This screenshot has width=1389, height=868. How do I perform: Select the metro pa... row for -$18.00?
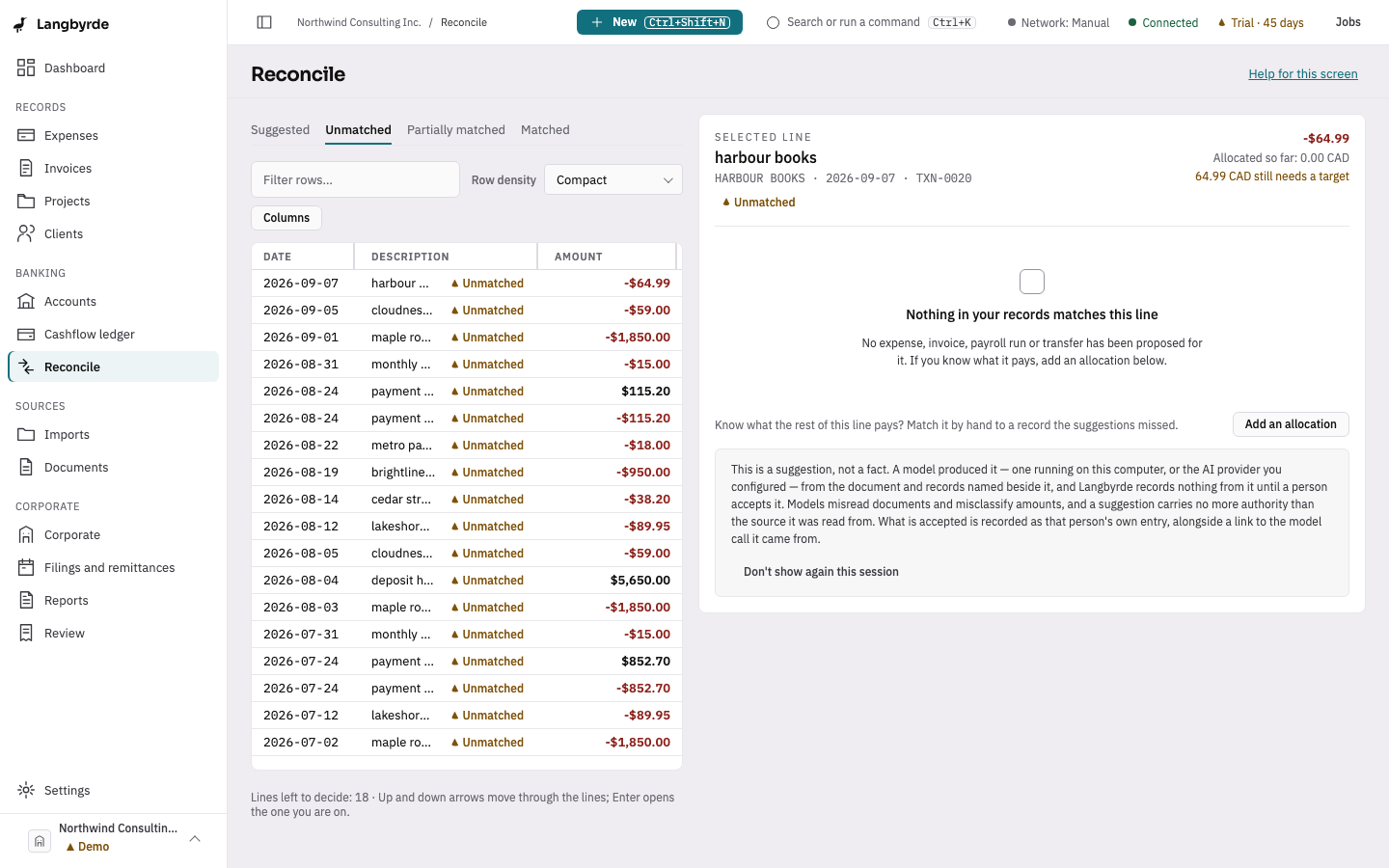(467, 446)
